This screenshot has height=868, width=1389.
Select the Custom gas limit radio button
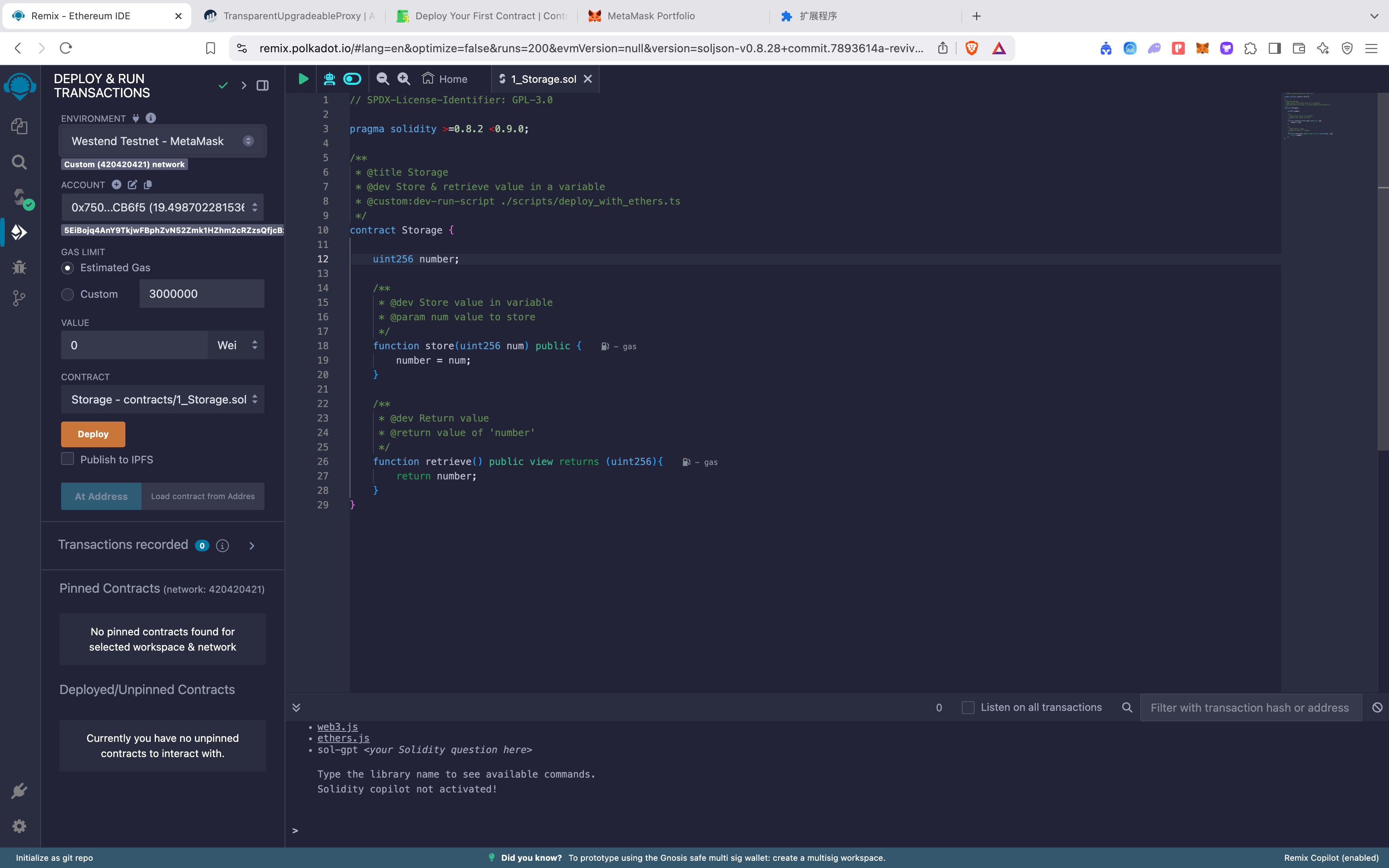tap(68, 295)
